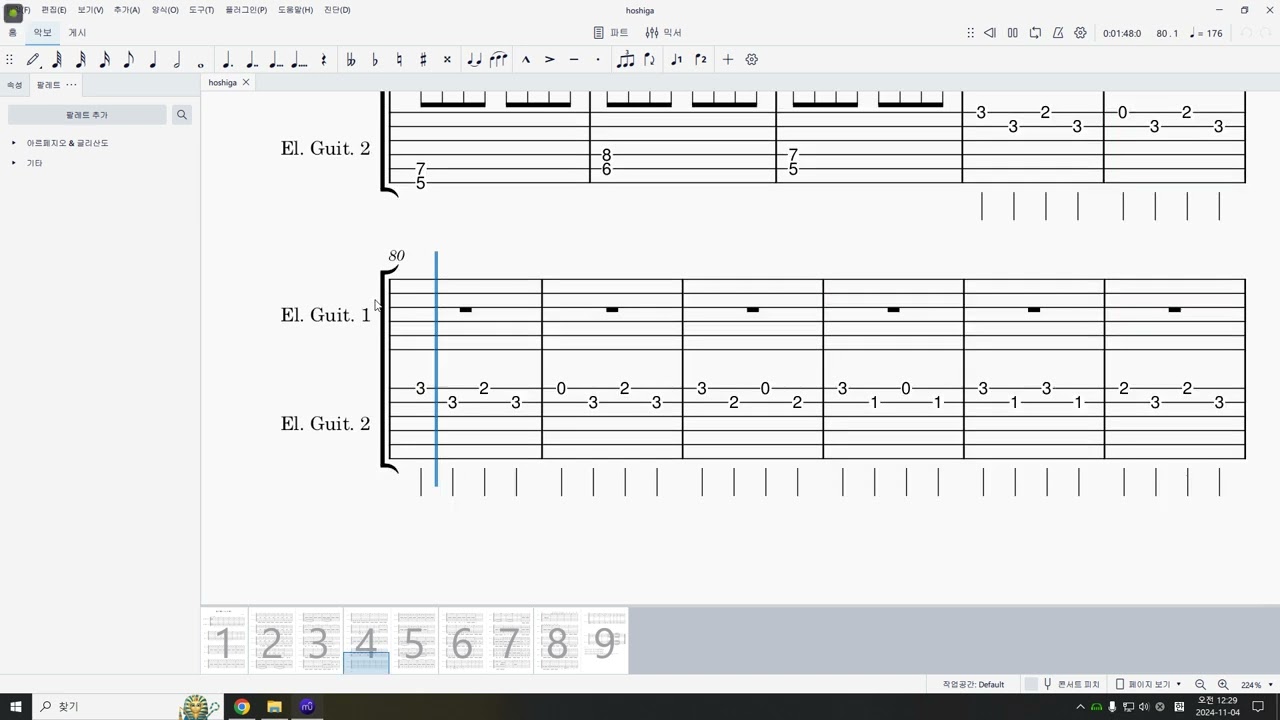The image size is (1280, 720).
Task: Toggle tie on selected note
Action: tap(474, 60)
